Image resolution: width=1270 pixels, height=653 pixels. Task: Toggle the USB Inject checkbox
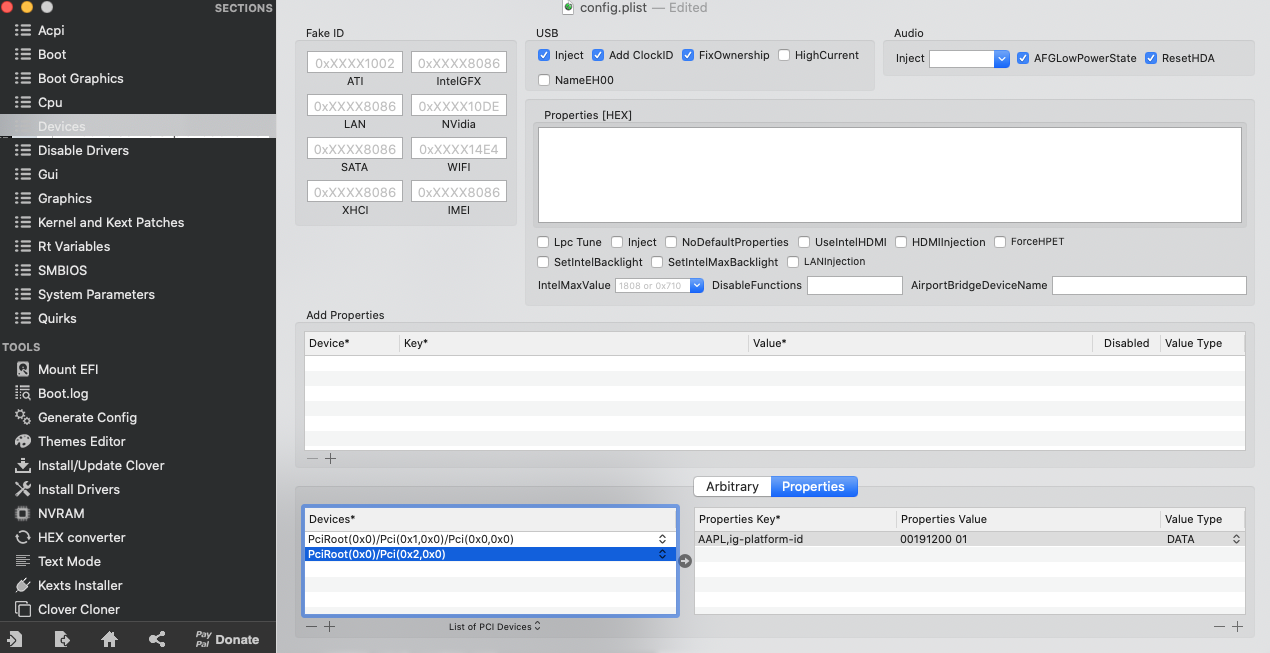click(x=544, y=55)
